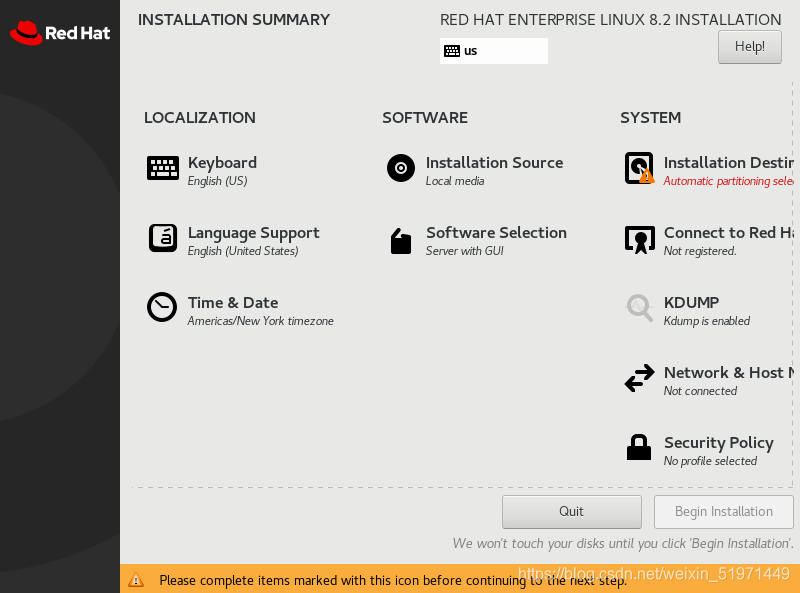Click the Red Hat logo

(60, 33)
